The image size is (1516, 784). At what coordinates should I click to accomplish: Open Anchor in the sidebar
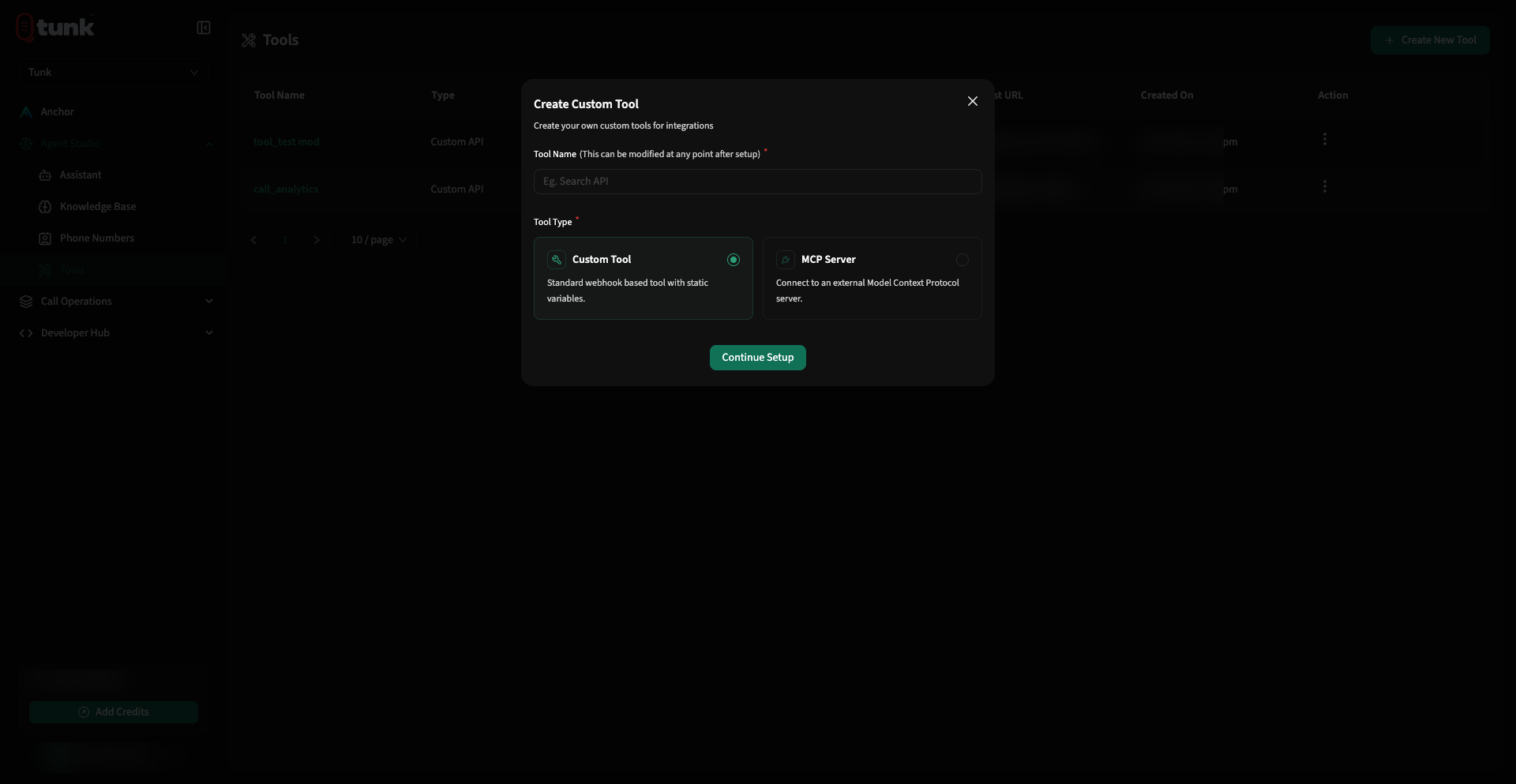(57, 112)
